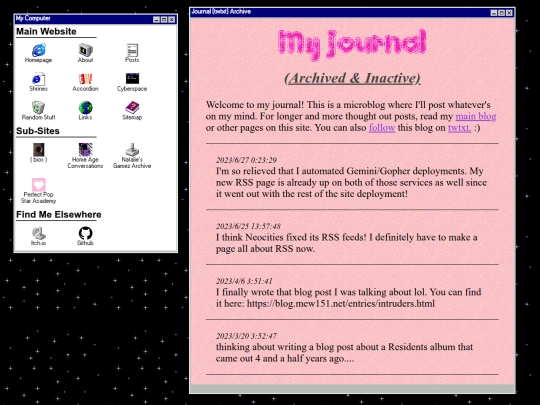This screenshot has height=405, width=540.
Task: Open the Homepage icon
Action: tap(39, 50)
